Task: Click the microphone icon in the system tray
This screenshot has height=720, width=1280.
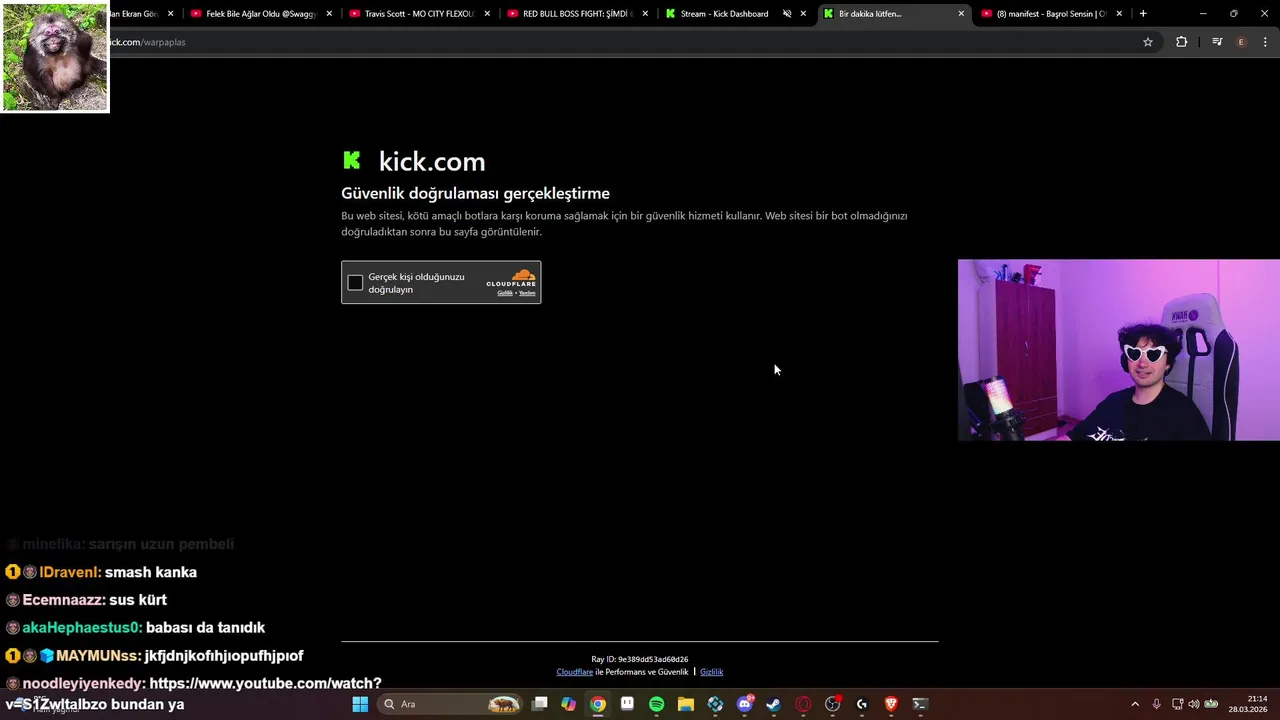Action: (1156, 704)
